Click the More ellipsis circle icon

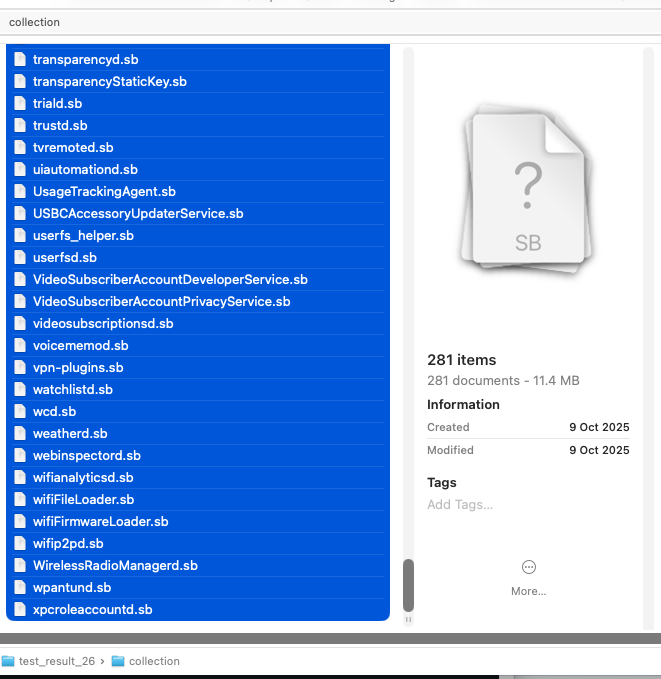[528, 568]
